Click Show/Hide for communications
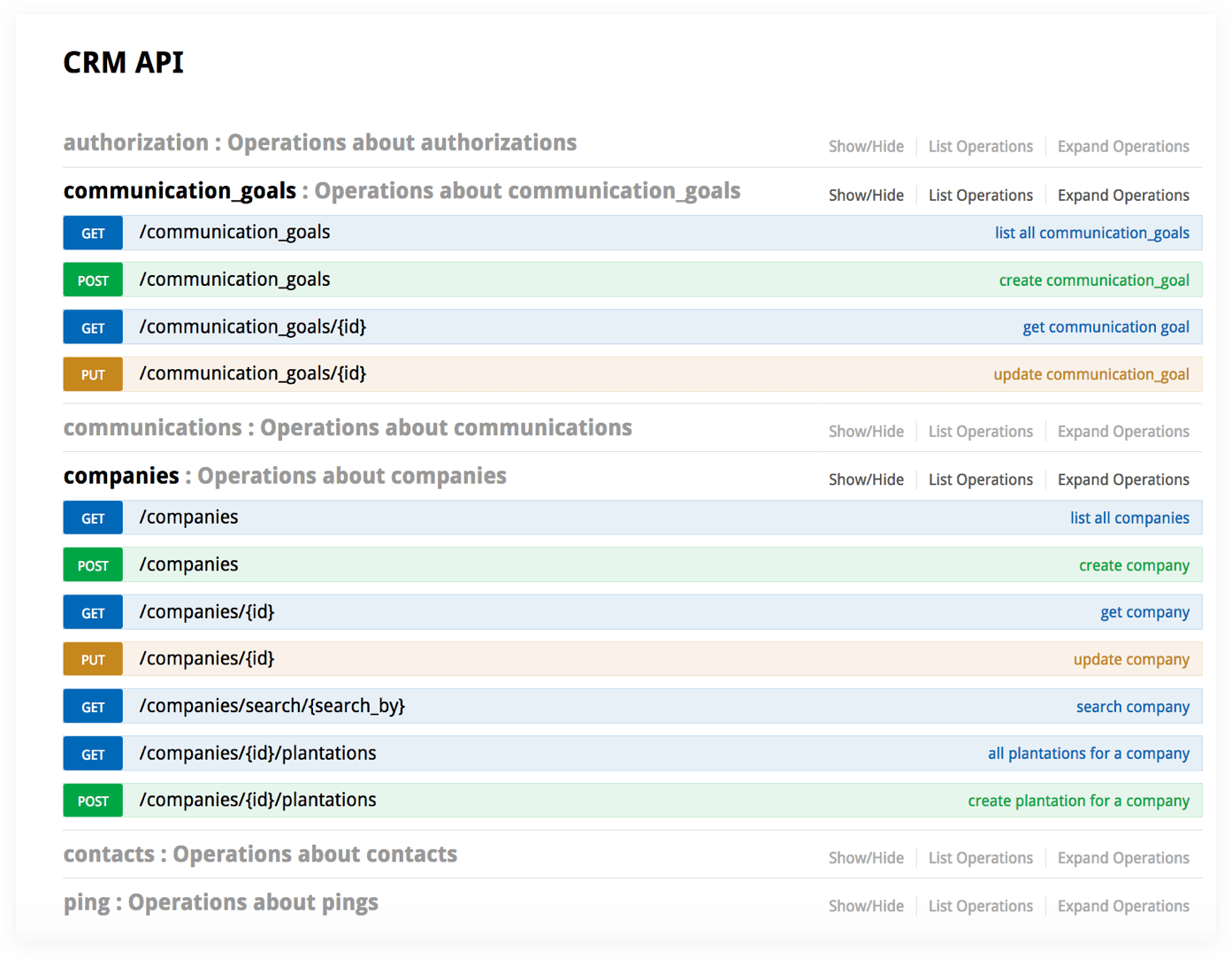This screenshot has width=1232, height=959. [x=866, y=432]
